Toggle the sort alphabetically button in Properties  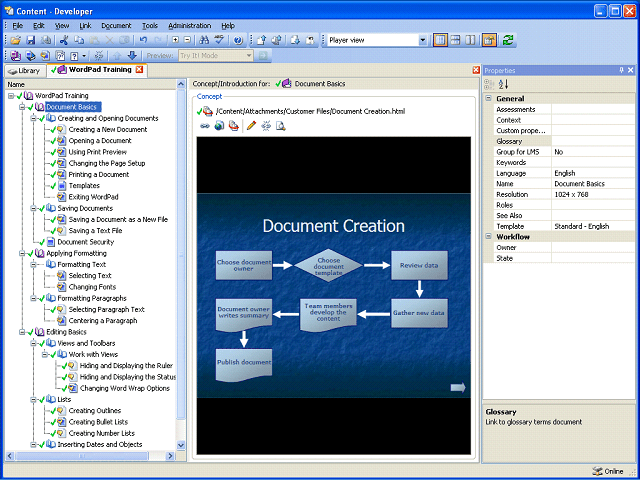click(x=503, y=85)
